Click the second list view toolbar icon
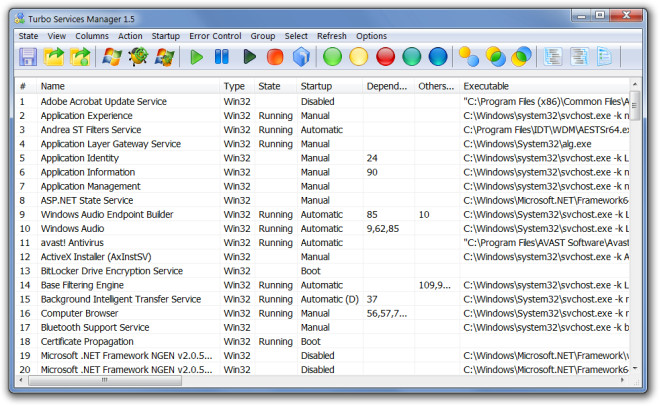The width and height of the screenshot is (660, 406). point(579,57)
